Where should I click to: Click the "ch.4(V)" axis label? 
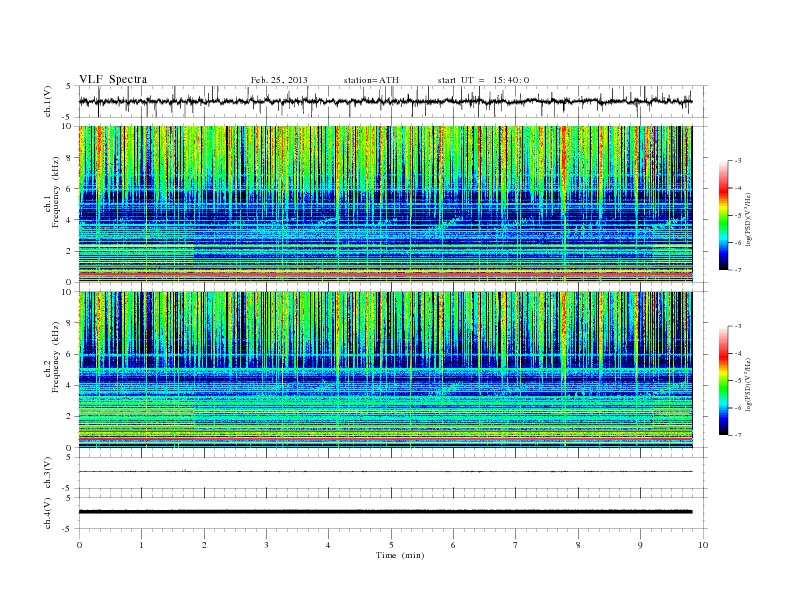point(48,513)
